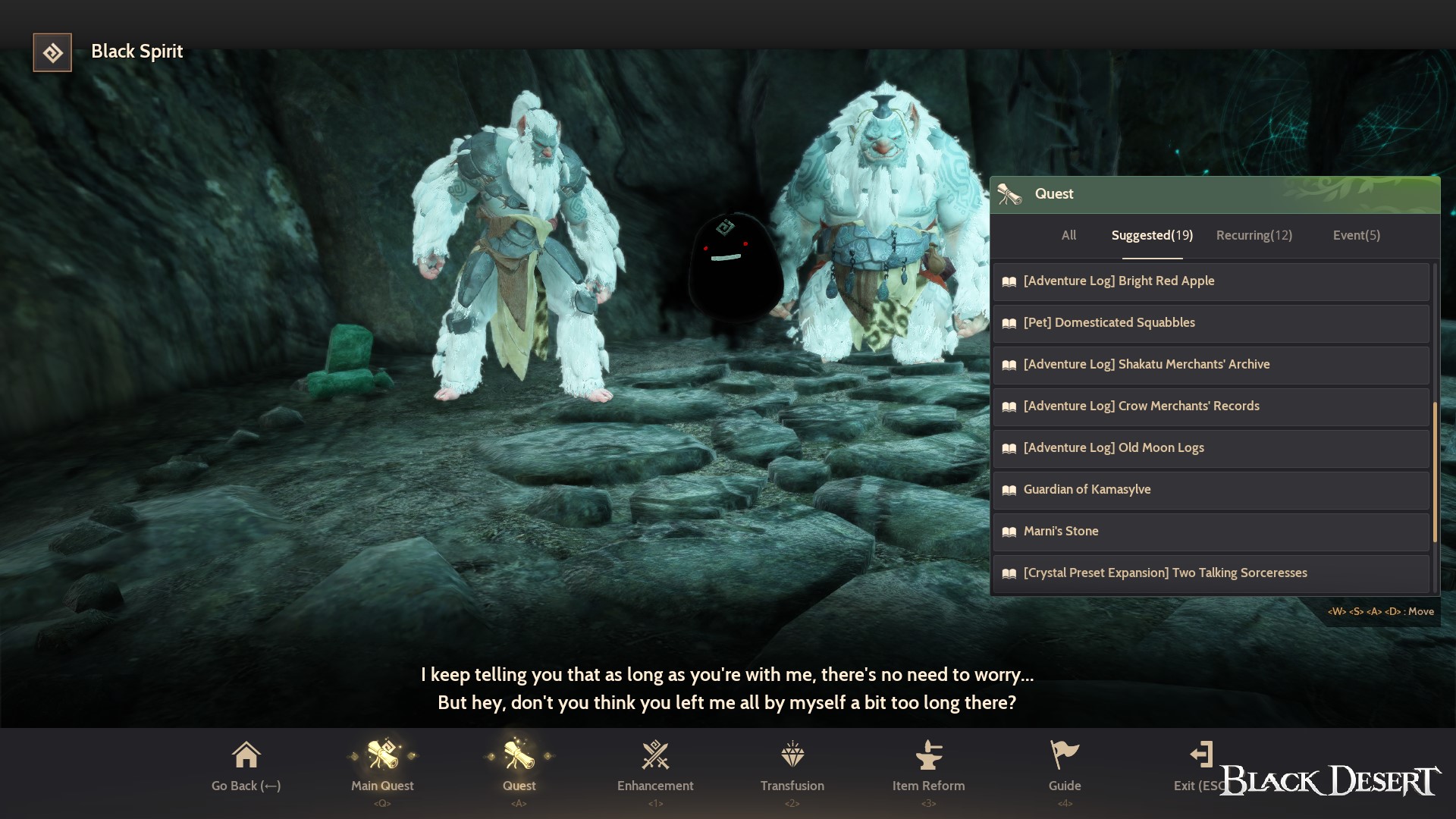Image resolution: width=1456 pixels, height=819 pixels.
Task: Click the Exit door icon
Action: pos(1201,755)
